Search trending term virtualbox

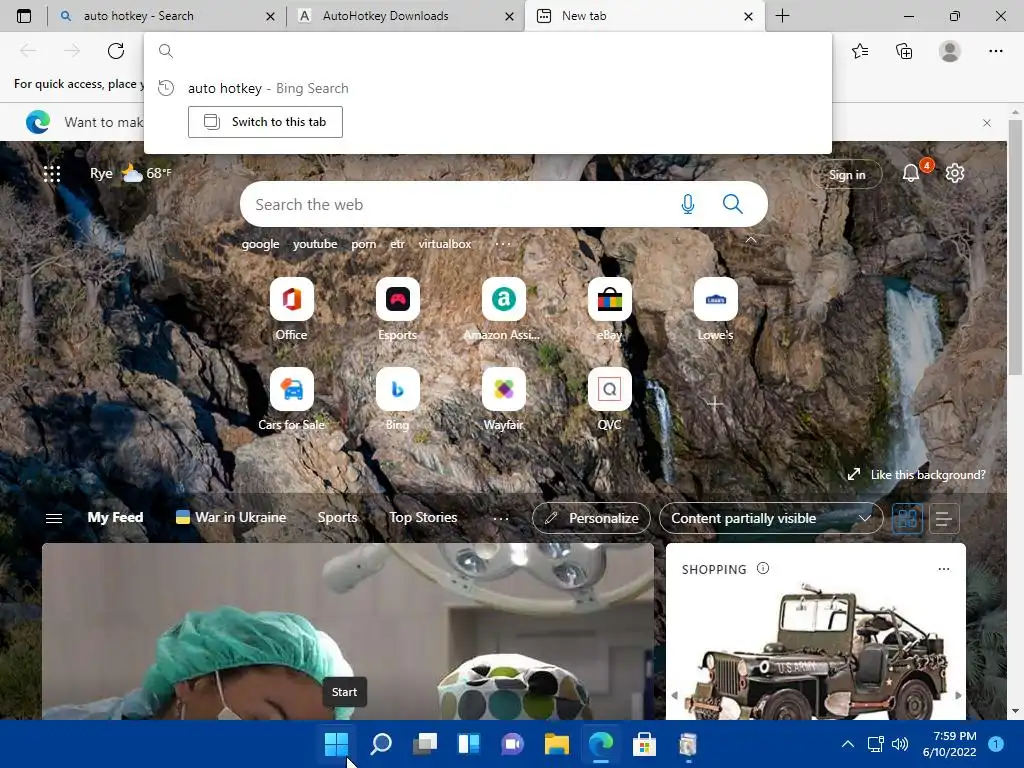pos(445,244)
